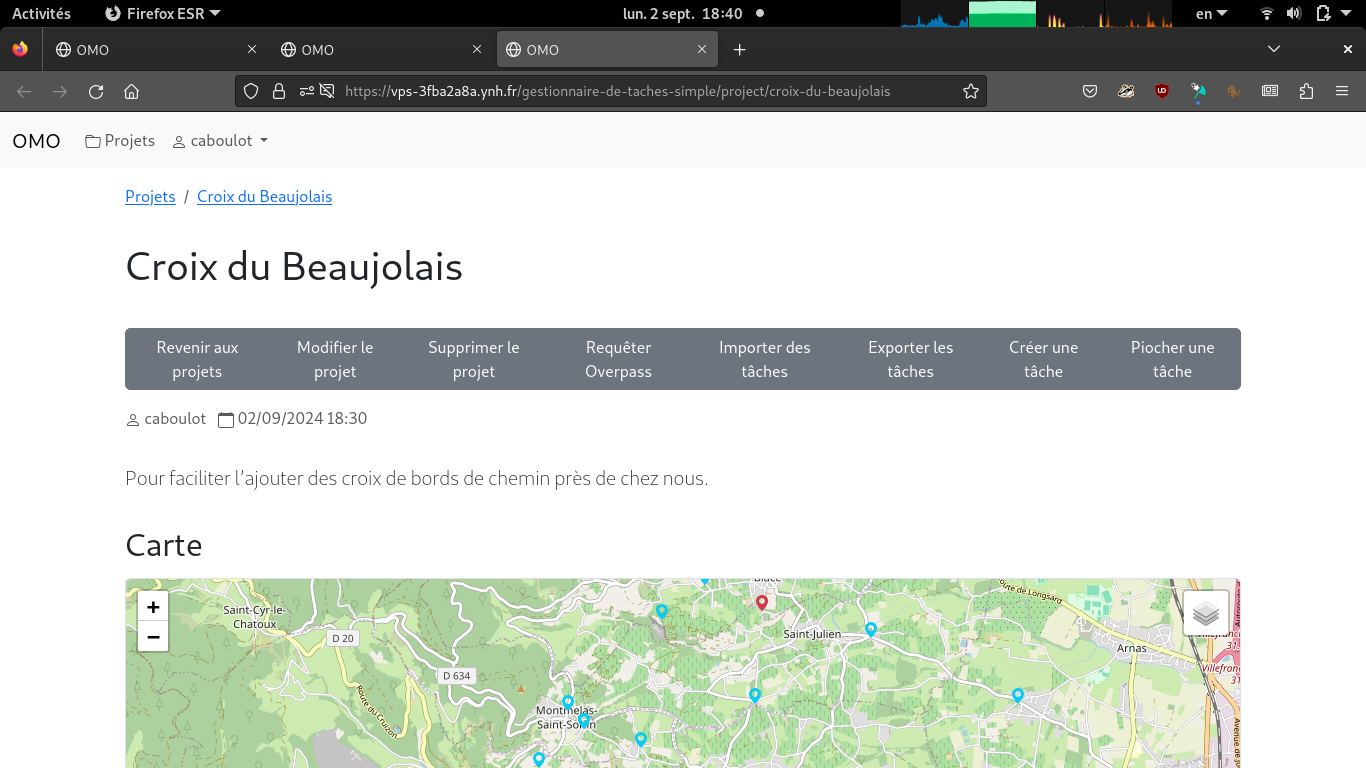Image resolution: width=1366 pixels, height=768 pixels.
Task: Reload the current page
Action: tap(96, 91)
